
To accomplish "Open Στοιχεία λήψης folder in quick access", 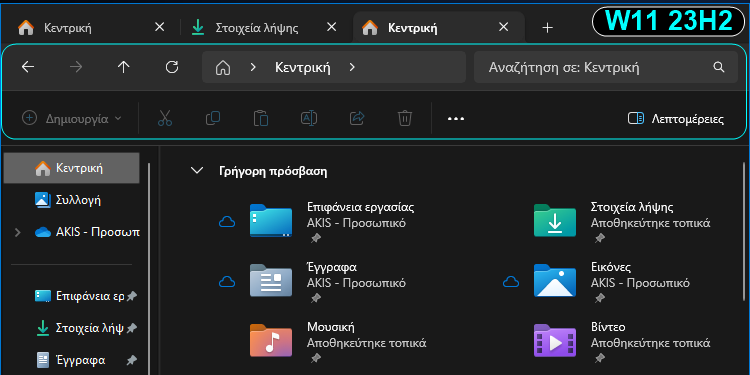I will (555, 221).
